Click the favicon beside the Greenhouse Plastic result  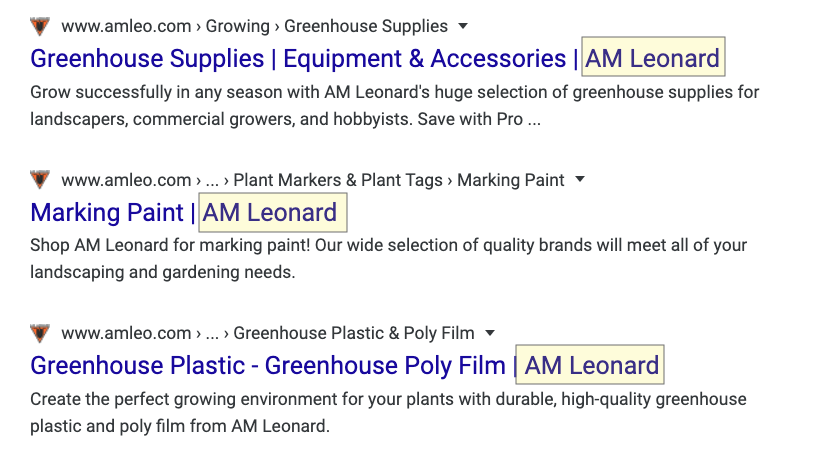pos(40,333)
